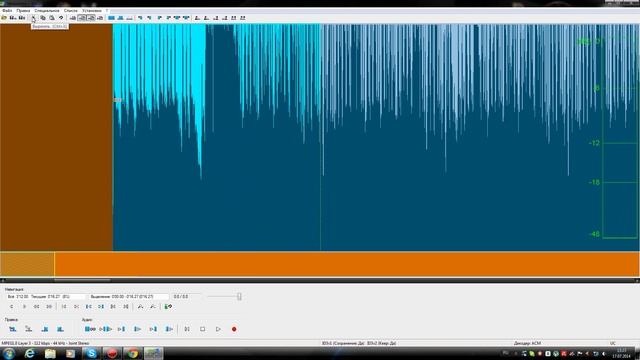This screenshot has width=640, height=360.
Task: Open Windows Explorer folder from the taskbar
Action: 50,353
